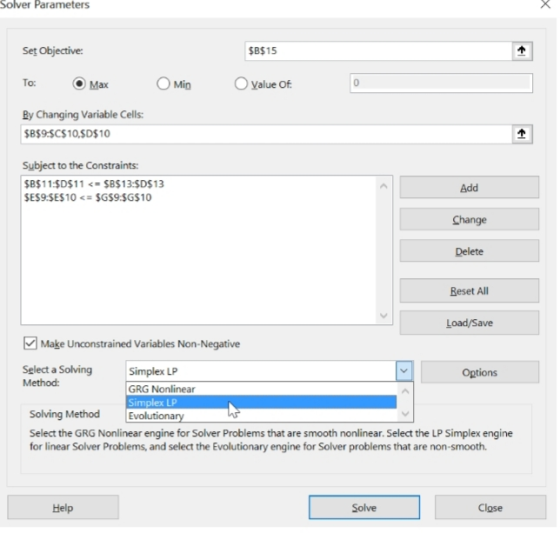This screenshot has height=533, width=560.
Task: Click the constraints list scroll-up arrow
Action: point(384,186)
